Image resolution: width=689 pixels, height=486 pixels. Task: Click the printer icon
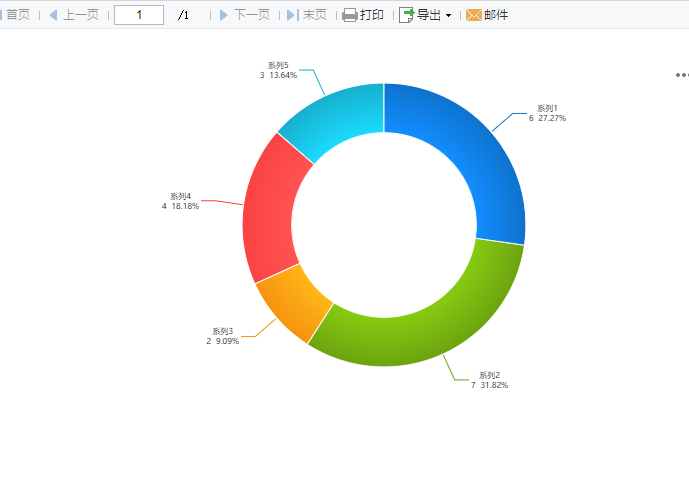350,15
